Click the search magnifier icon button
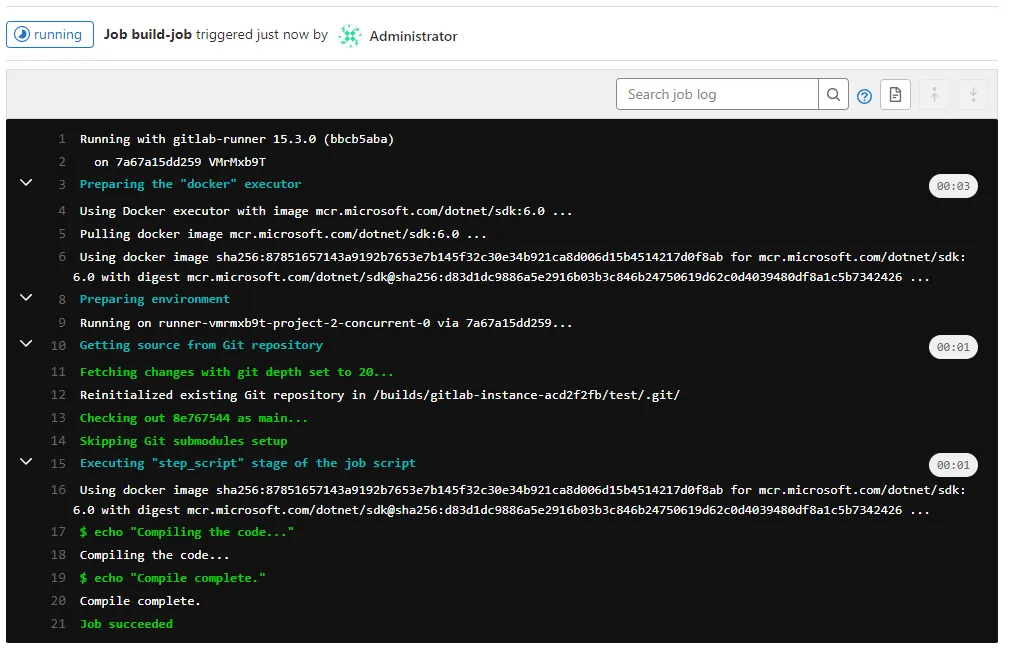This screenshot has width=1011, height=656. [833, 95]
